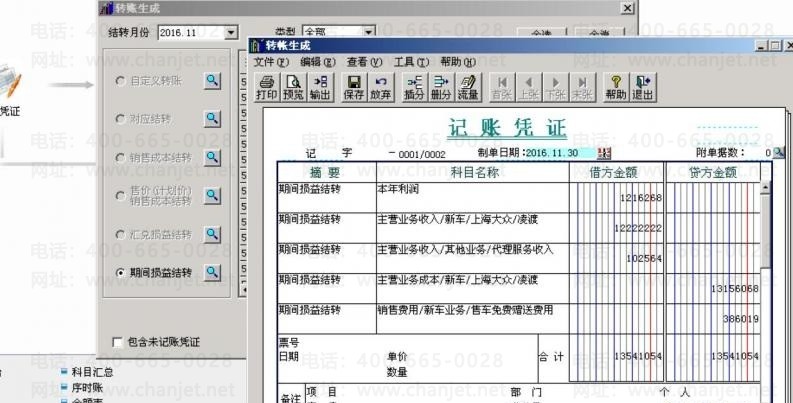Open the 工具 menu

coord(411,62)
